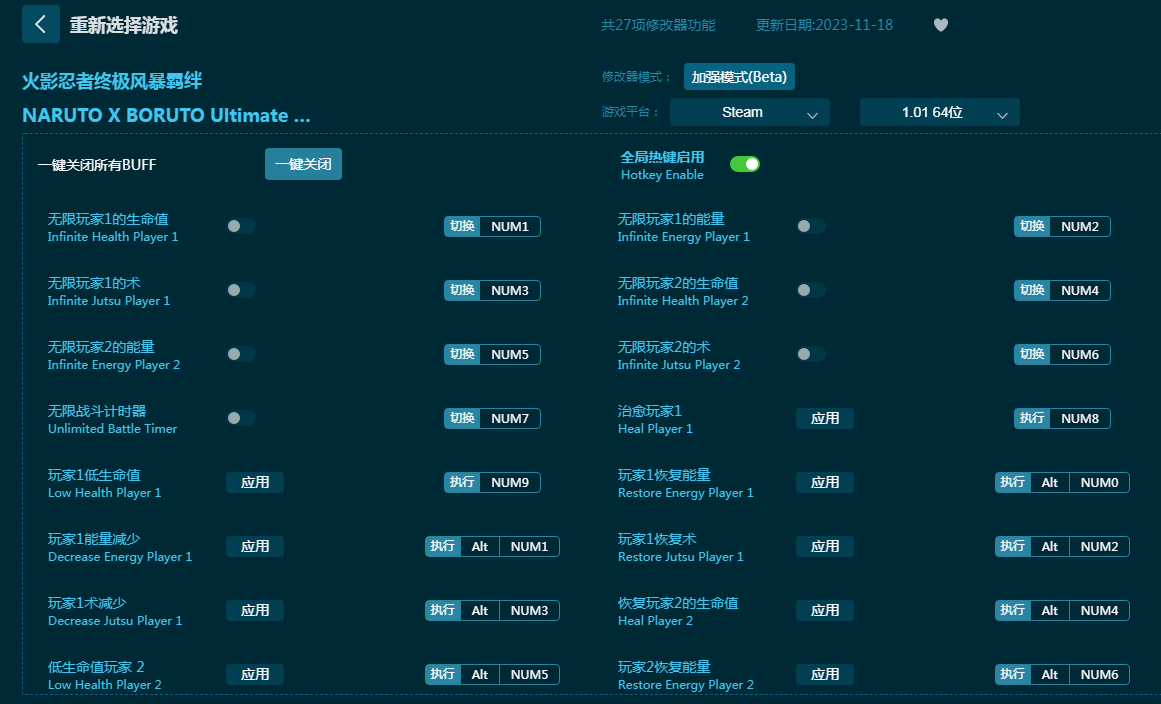The image size is (1161, 704).
Task: Toggle the global Hotkey Enable switch
Action: click(x=744, y=164)
